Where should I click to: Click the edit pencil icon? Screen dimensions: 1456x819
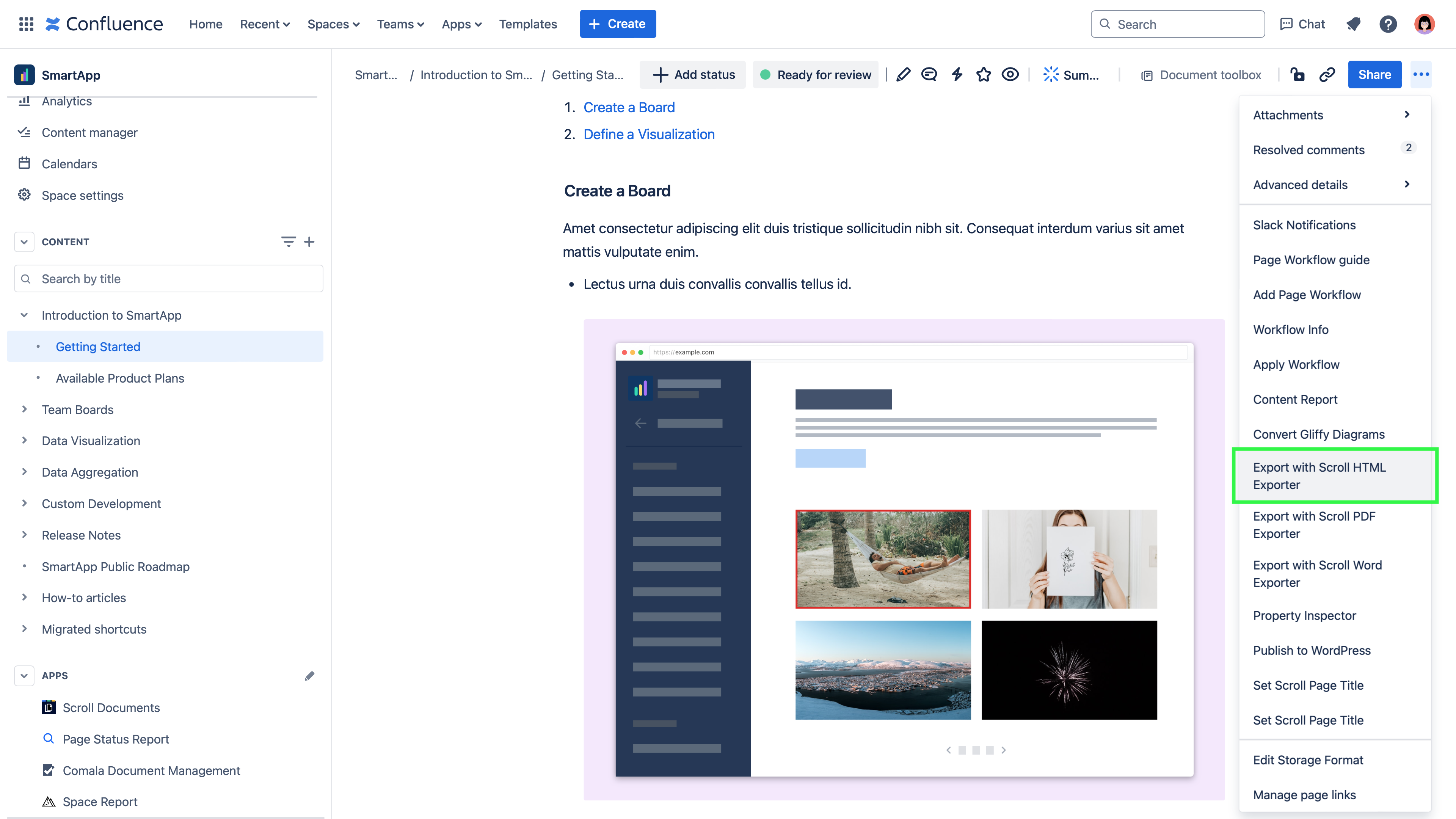903,75
